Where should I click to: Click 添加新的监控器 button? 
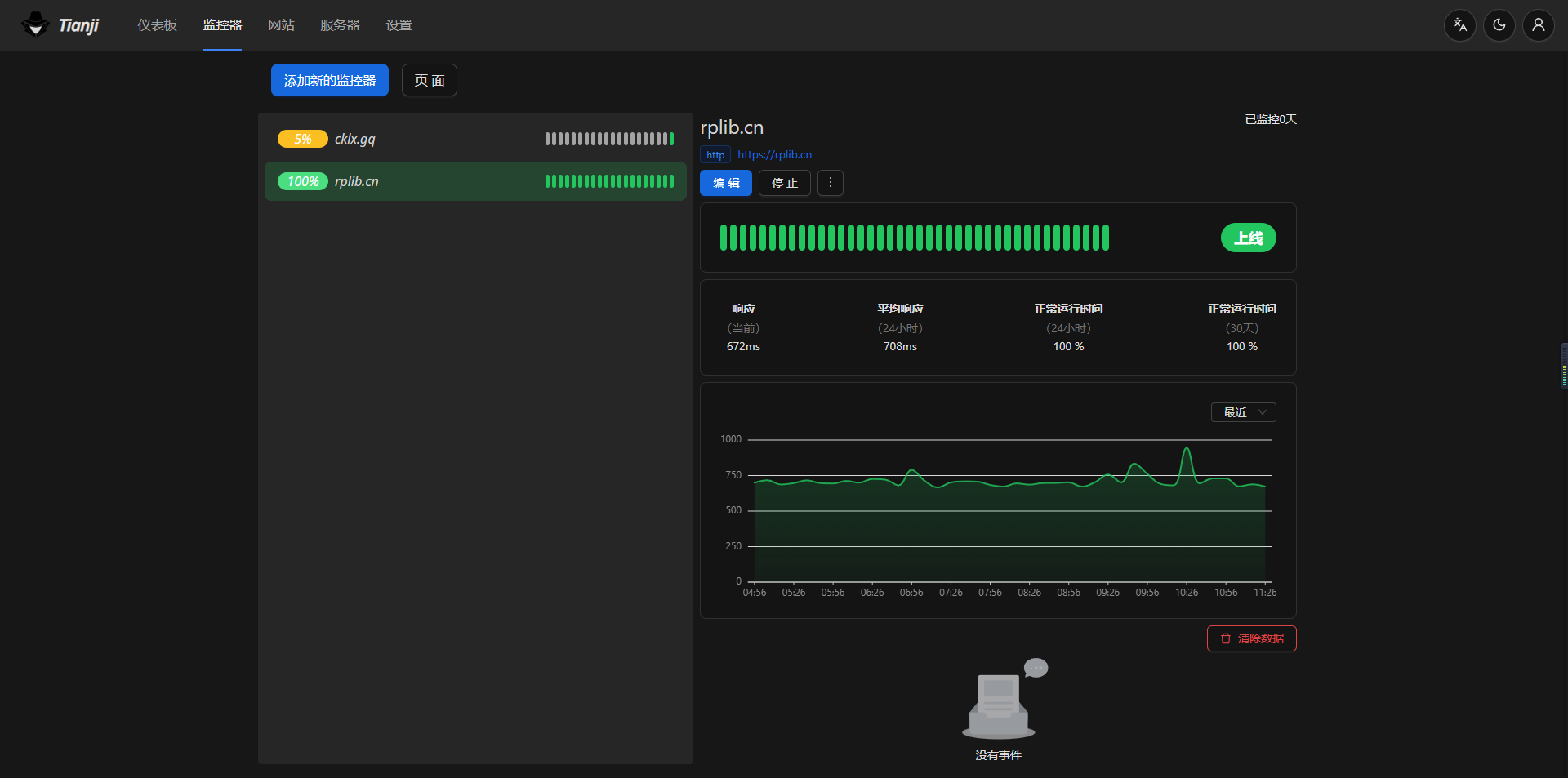click(x=329, y=80)
